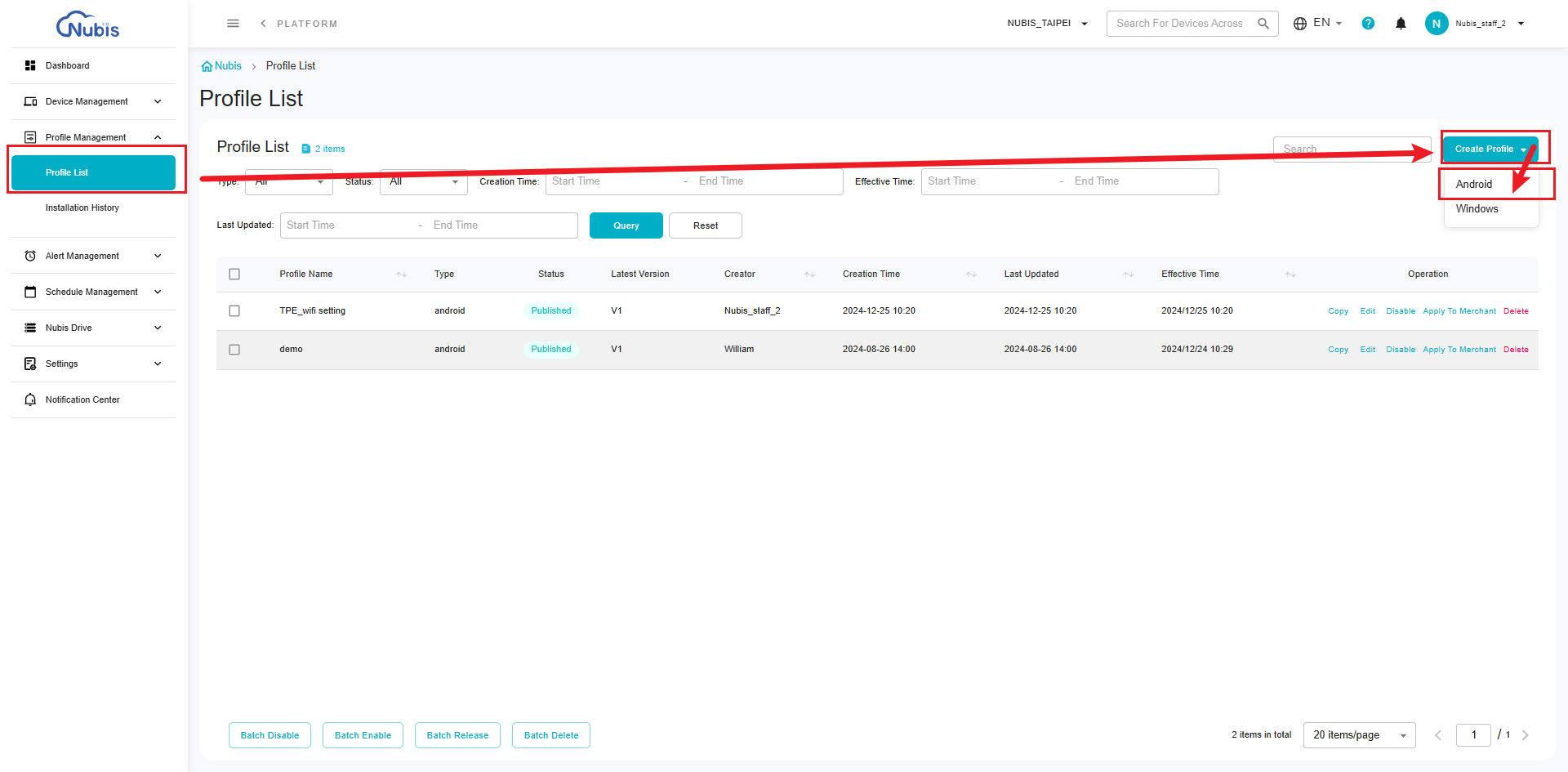Expand Nubis Drive menu
1568x772 pixels.
tap(158, 328)
